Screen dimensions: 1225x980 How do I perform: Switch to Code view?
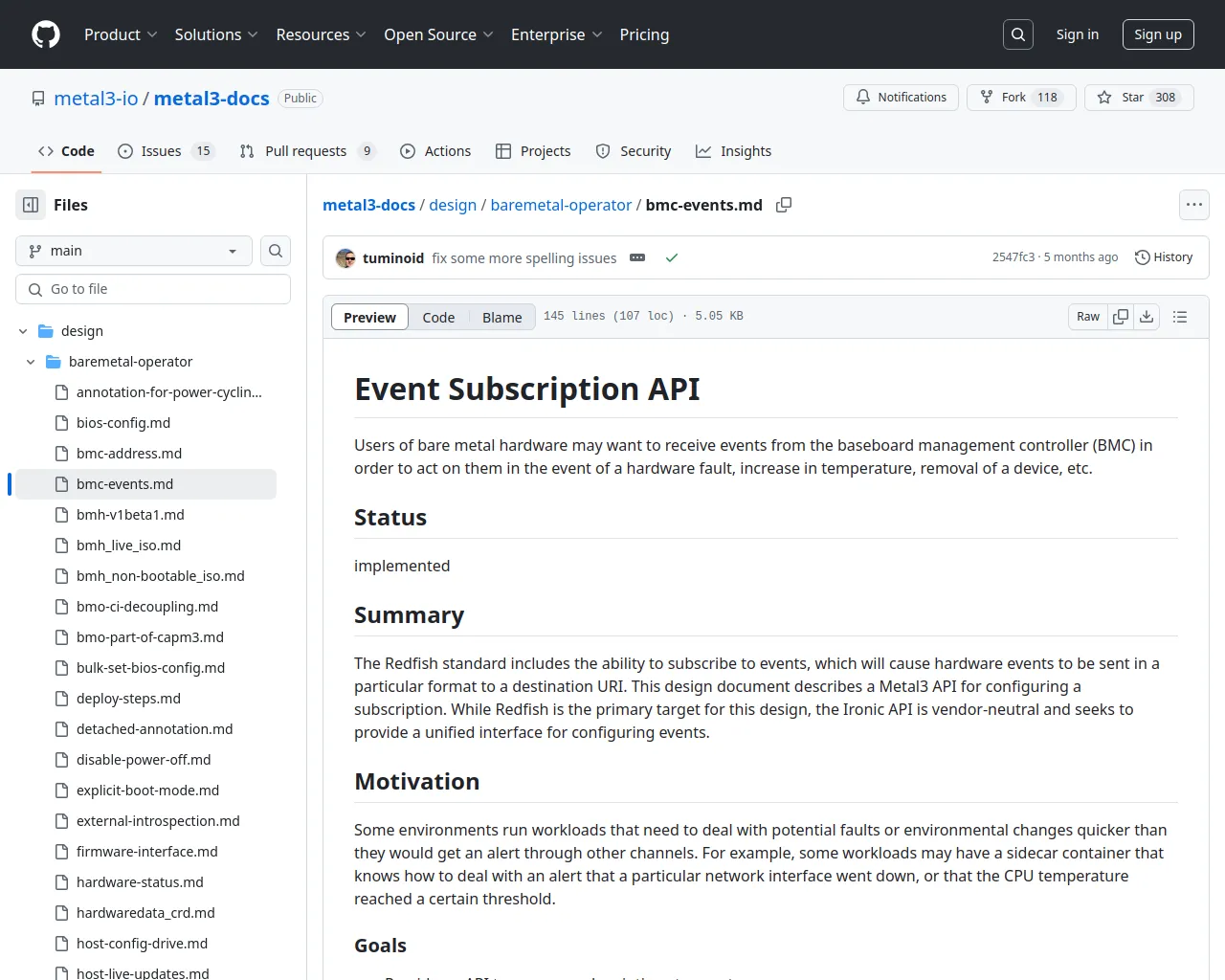[x=438, y=317]
